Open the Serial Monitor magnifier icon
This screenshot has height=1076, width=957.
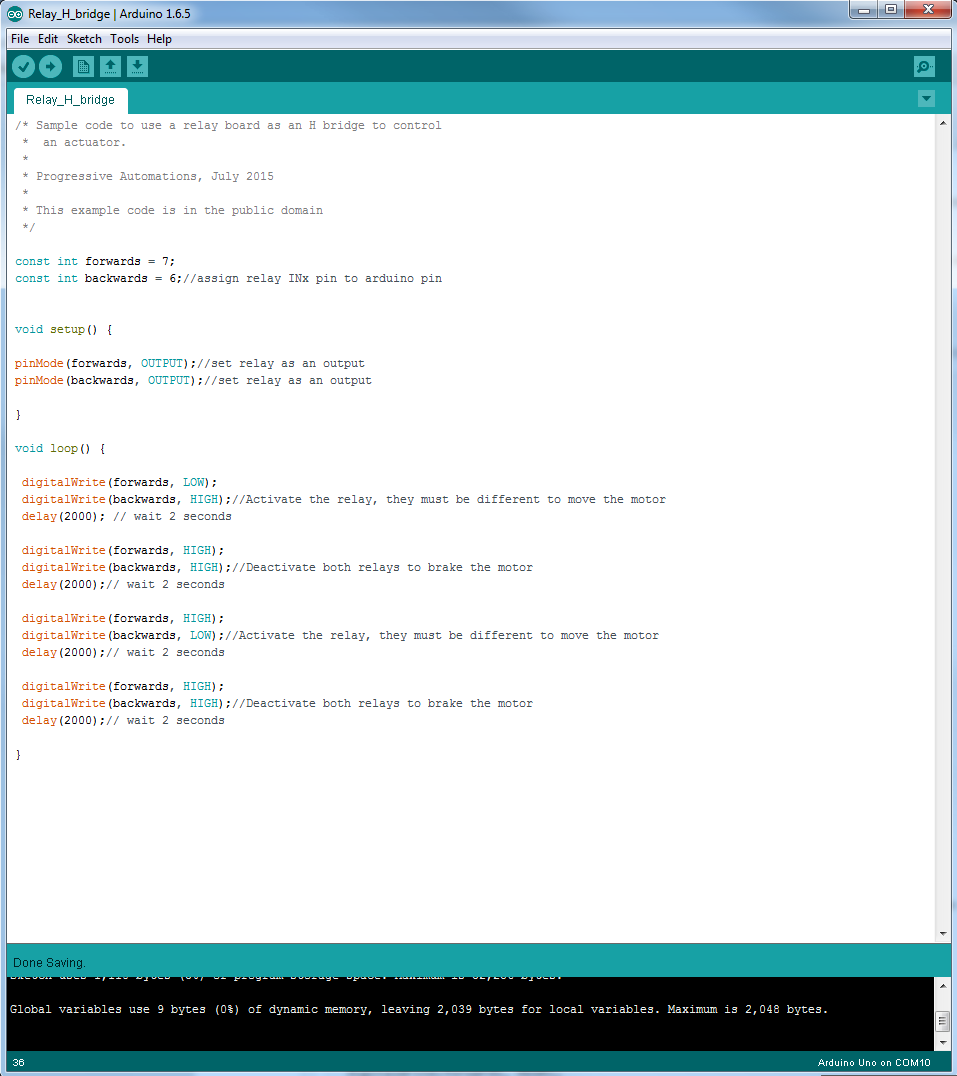[x=924, y=67]
